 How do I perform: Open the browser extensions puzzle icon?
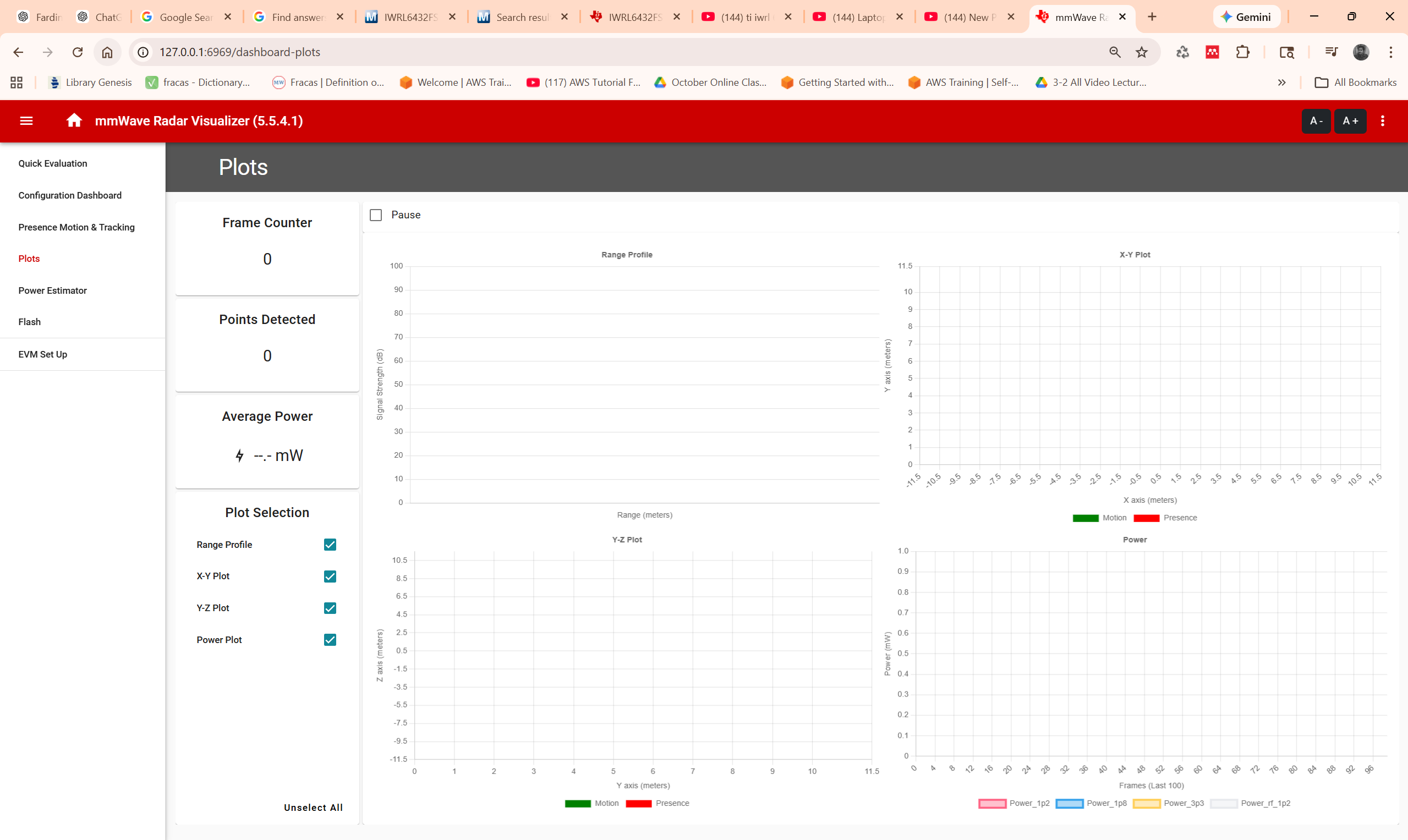pos(1242,52)
